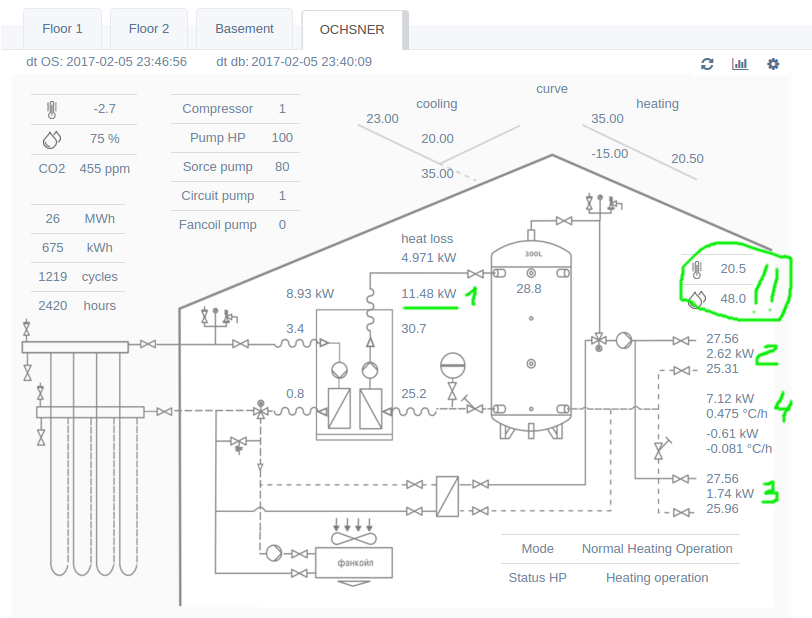This screenshot has height=618, width=812.
Task: Click the 675 kWh counter
Action: (x=78, y=248)
